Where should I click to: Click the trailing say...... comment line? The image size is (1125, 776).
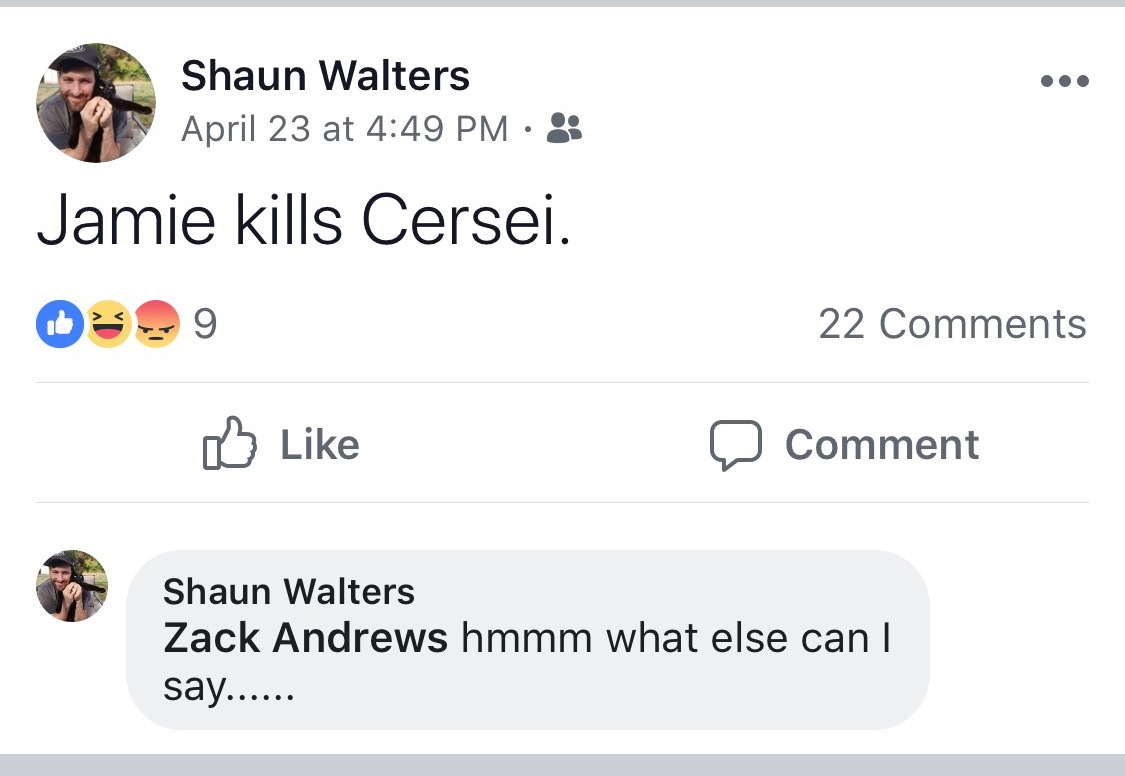point(228,688)
